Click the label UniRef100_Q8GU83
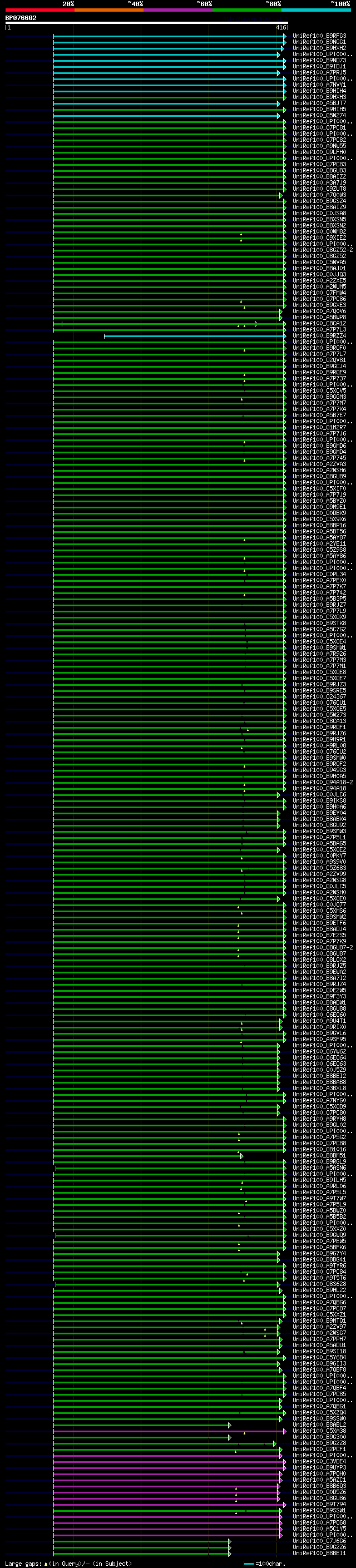This screenshot has width=356, height=1568. (319, 170)
